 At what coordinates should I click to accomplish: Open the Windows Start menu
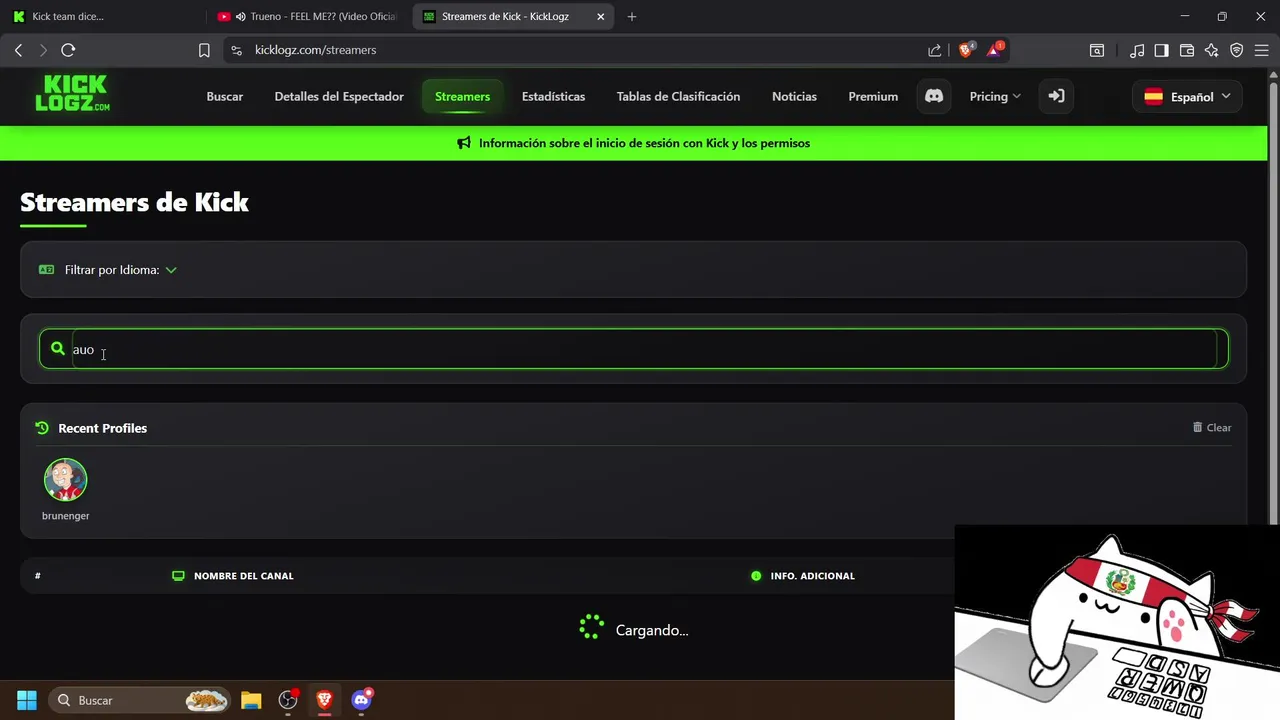(x=27, y=700)
